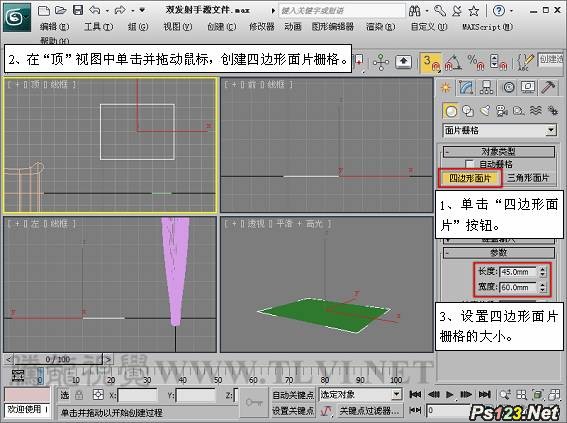The height and width of the screenshot is (423, 567).
Task: Select the Shapes category icon
Action: click(x=468, y=111)
